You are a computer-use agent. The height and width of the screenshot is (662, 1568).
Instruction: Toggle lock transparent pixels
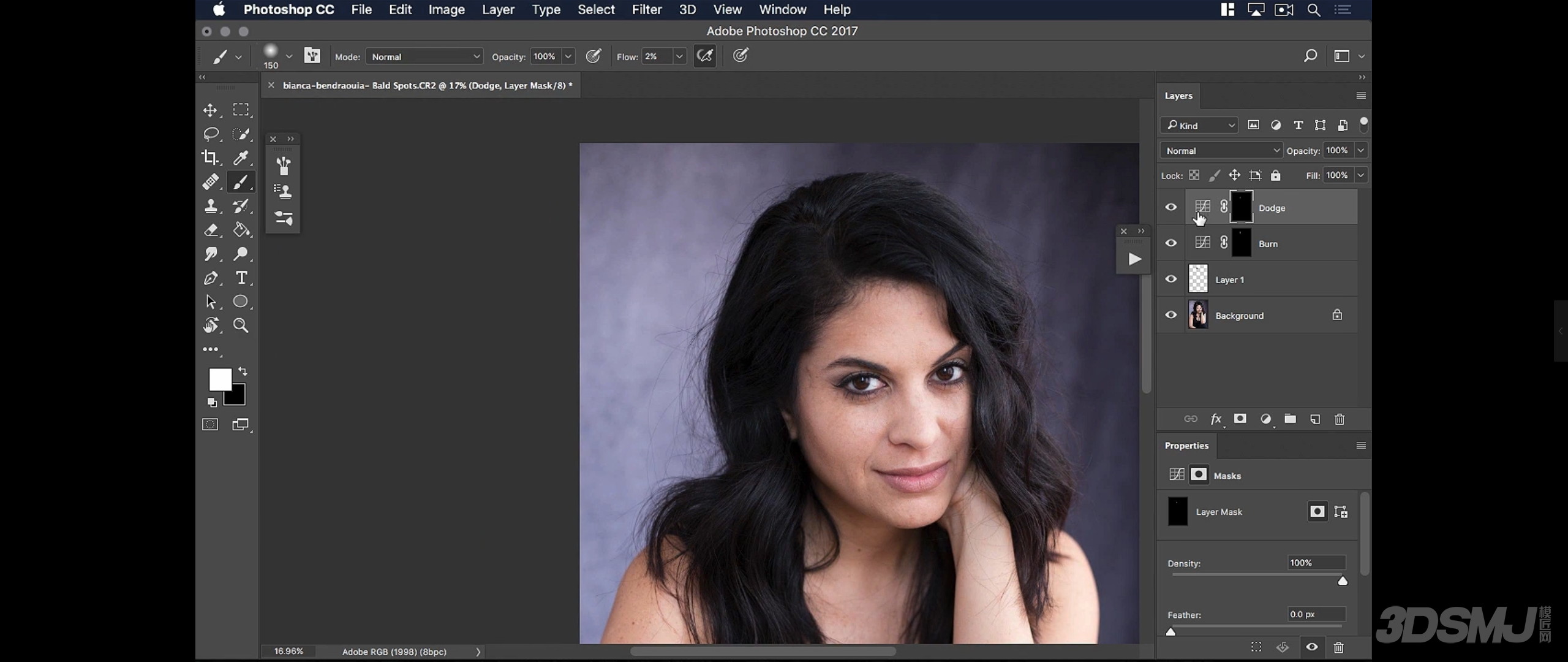1194,175
